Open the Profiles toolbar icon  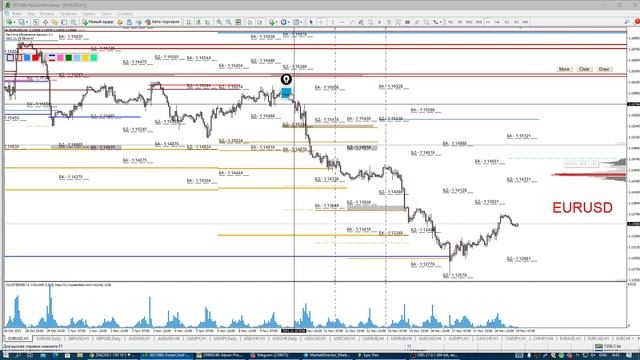point(21,22)
